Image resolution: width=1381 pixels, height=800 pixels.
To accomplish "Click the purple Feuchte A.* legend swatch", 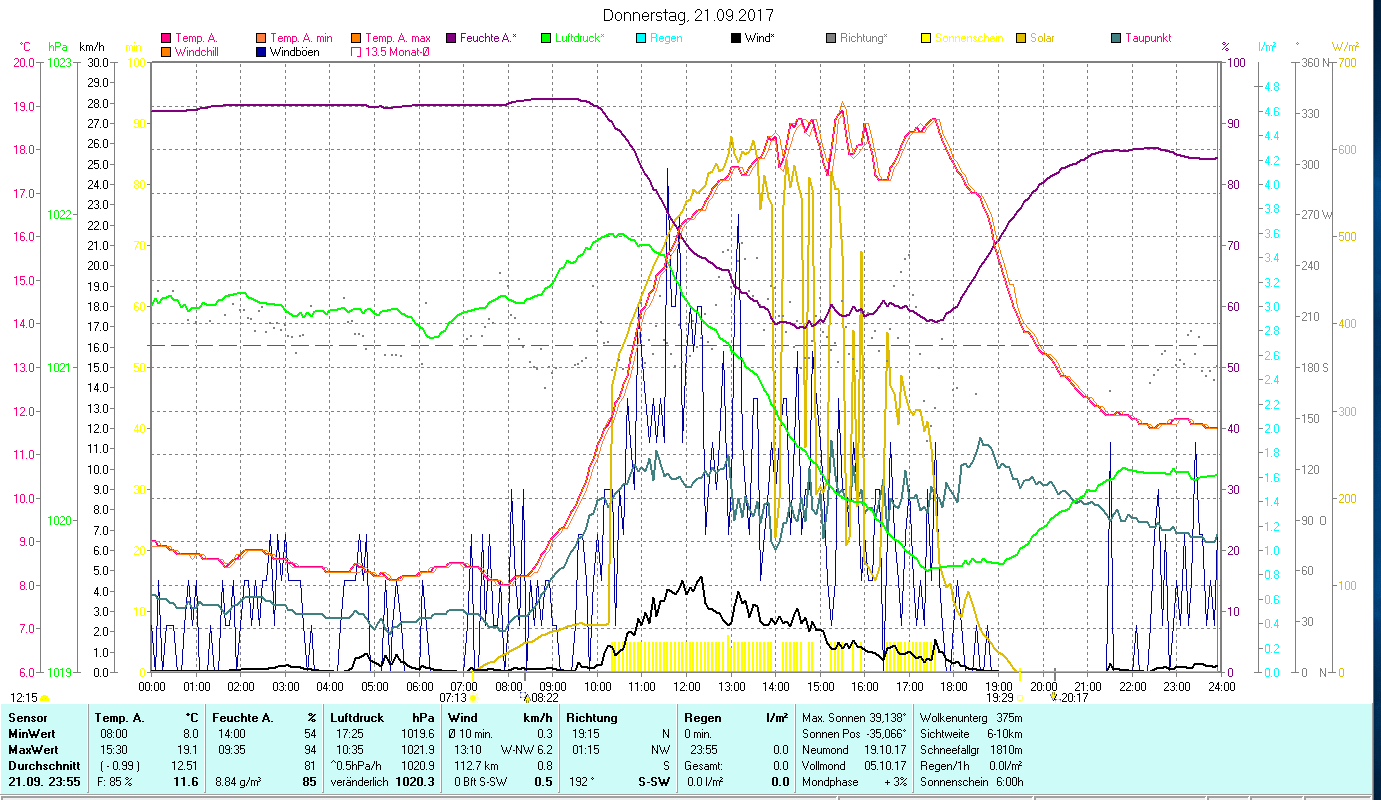I will [x=450, y=39].
